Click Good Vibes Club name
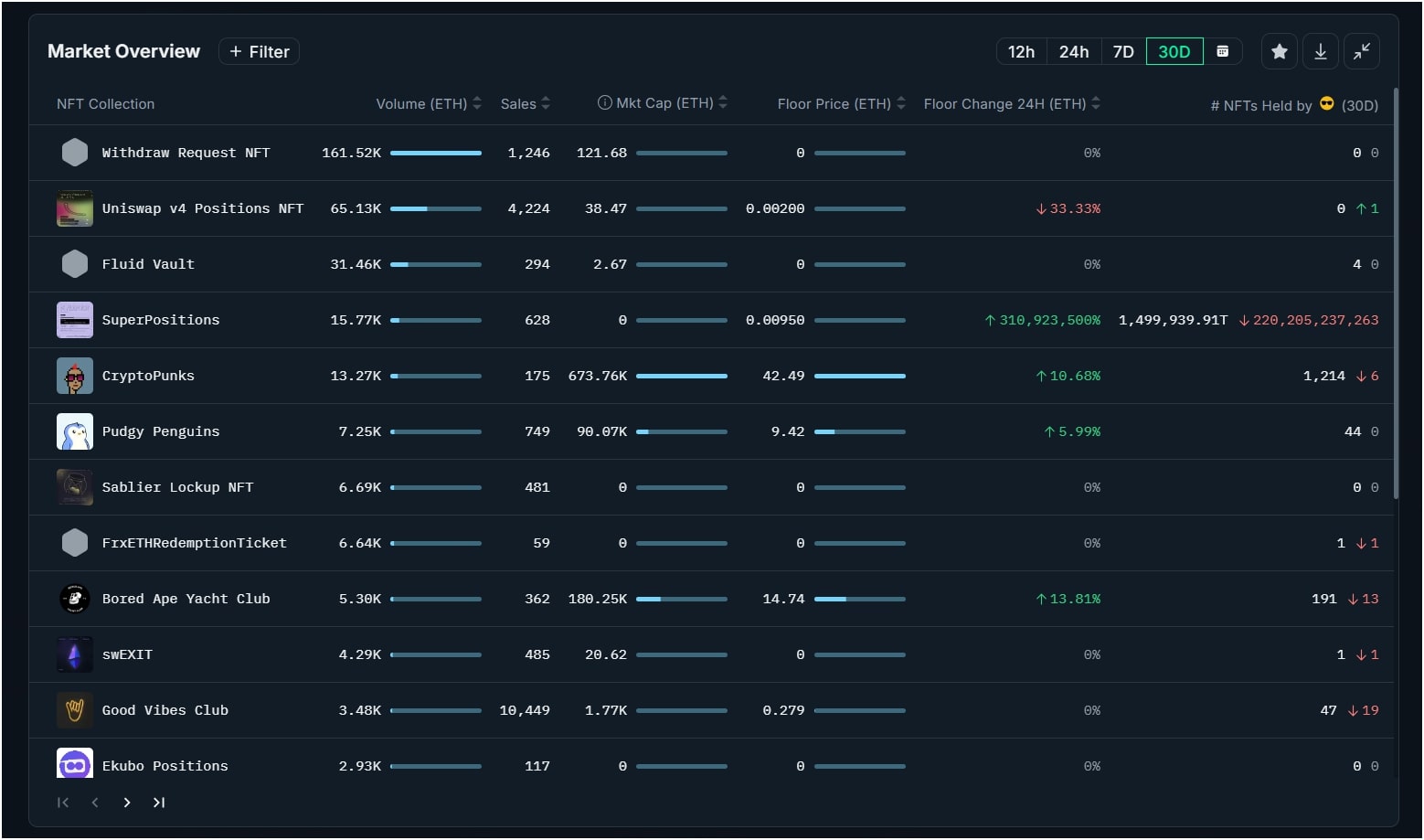The height and width of the screenshot is (840, 1424). 165,710
